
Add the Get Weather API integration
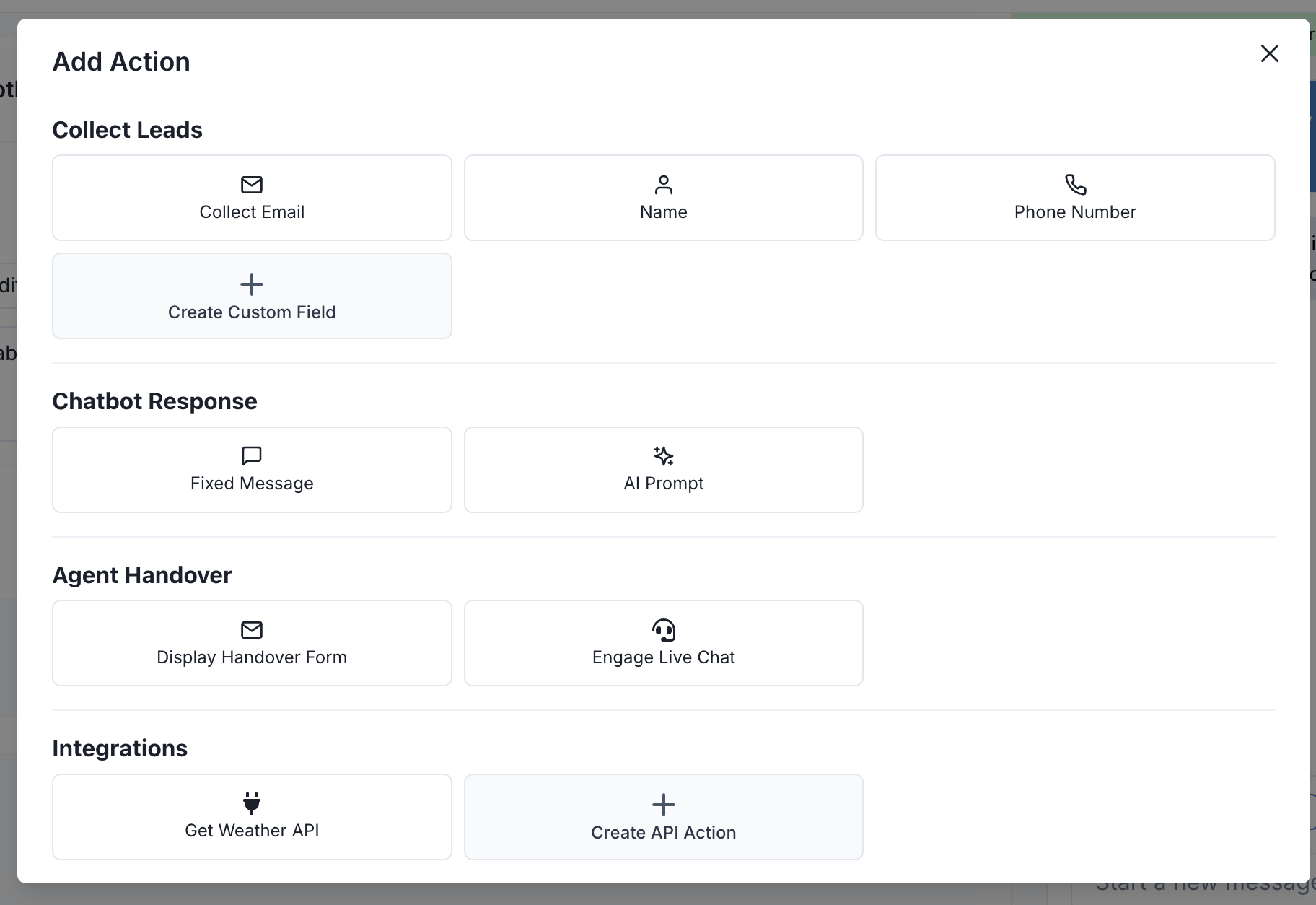(252, 817)
